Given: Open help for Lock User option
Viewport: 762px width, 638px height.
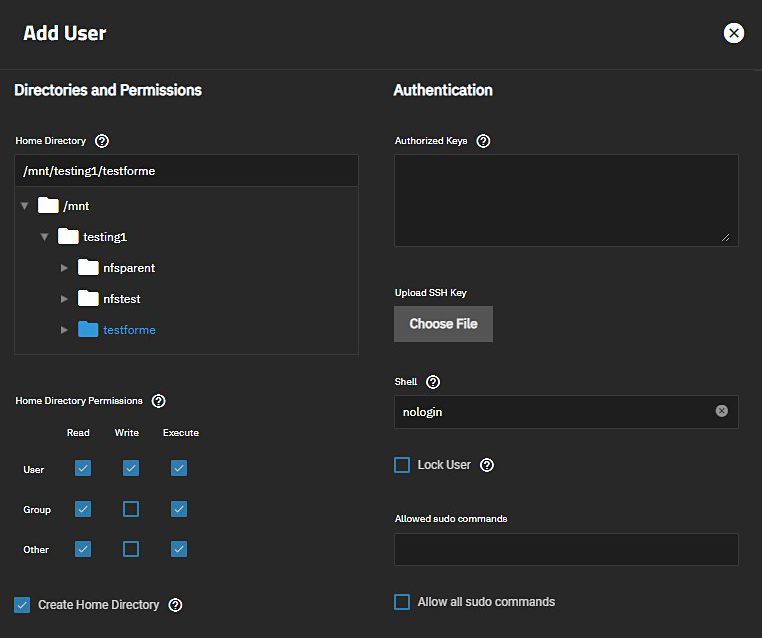Looking at the screenshot, I should (487, 465).
